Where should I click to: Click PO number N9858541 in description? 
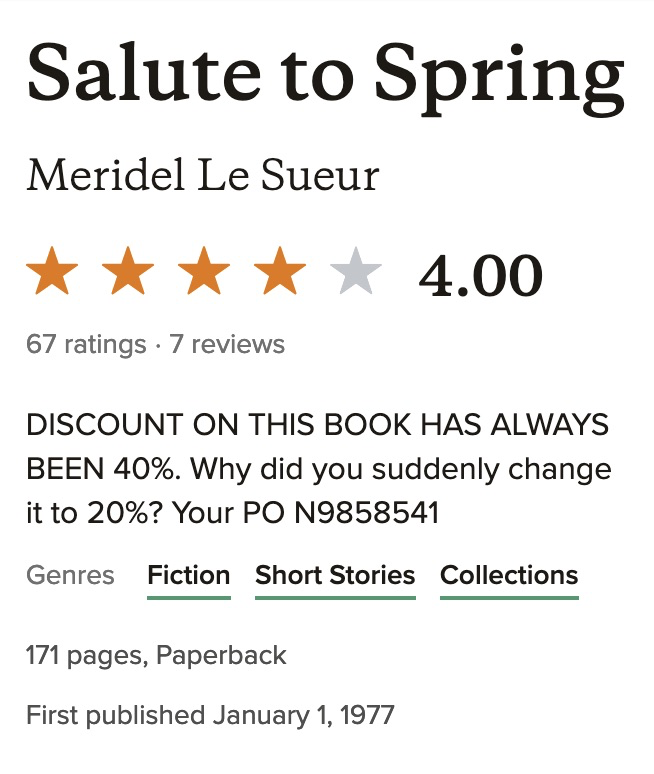(366, 513)
